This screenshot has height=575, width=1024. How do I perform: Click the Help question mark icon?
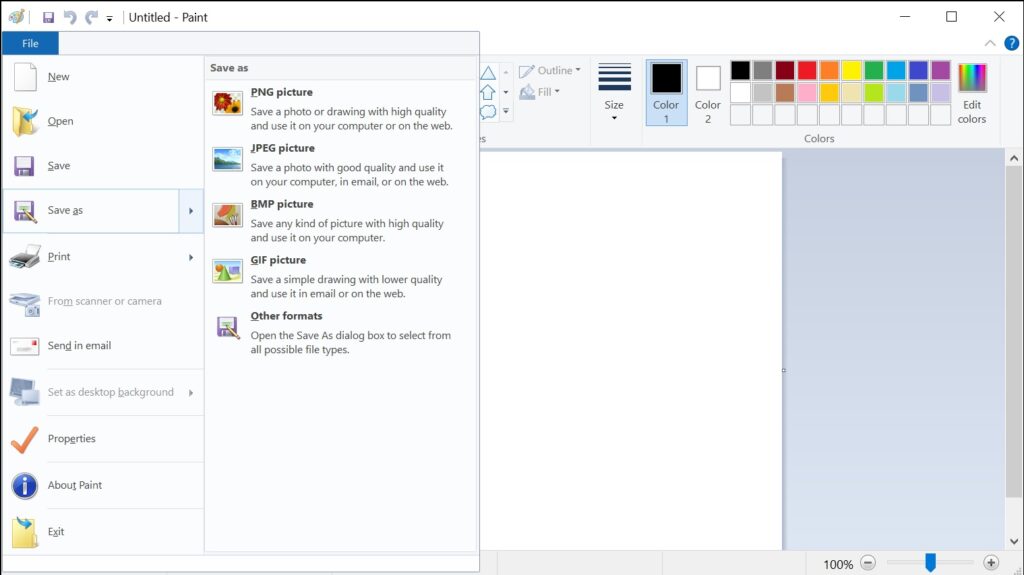[1011, 43]
